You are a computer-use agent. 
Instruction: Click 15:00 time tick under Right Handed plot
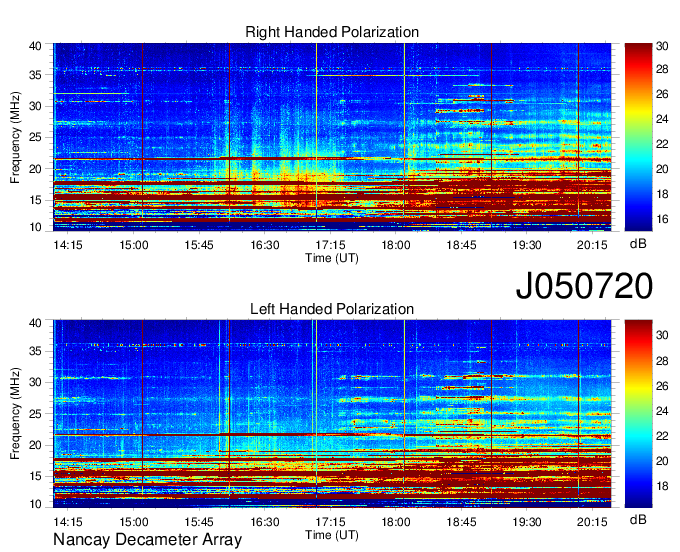(134, 245)
